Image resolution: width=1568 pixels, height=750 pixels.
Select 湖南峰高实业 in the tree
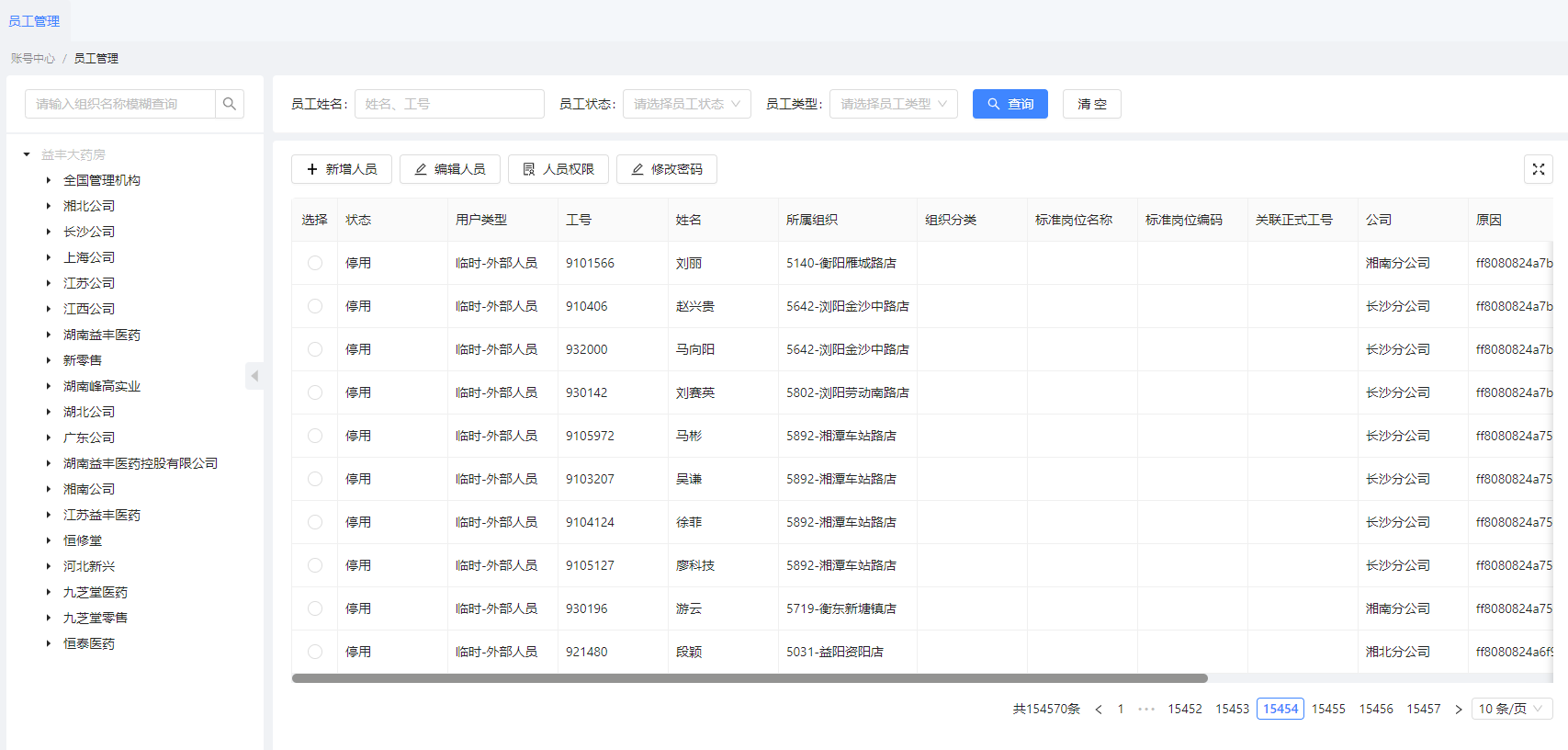pos(102,386)
